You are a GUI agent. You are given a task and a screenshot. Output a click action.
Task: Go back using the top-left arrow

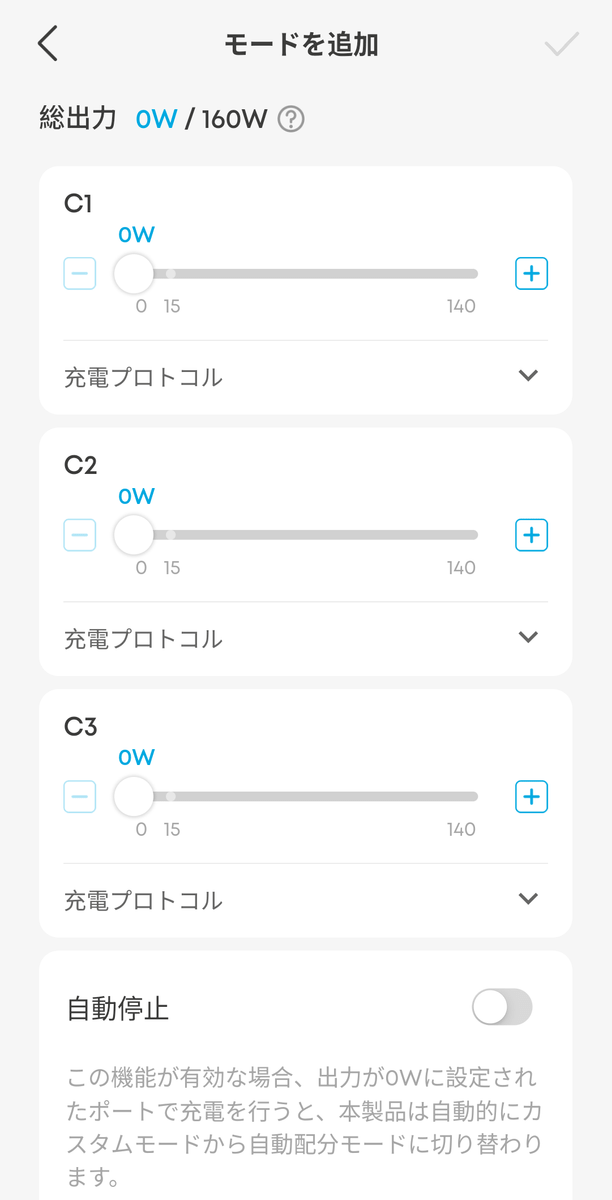(x=47, y=44)
